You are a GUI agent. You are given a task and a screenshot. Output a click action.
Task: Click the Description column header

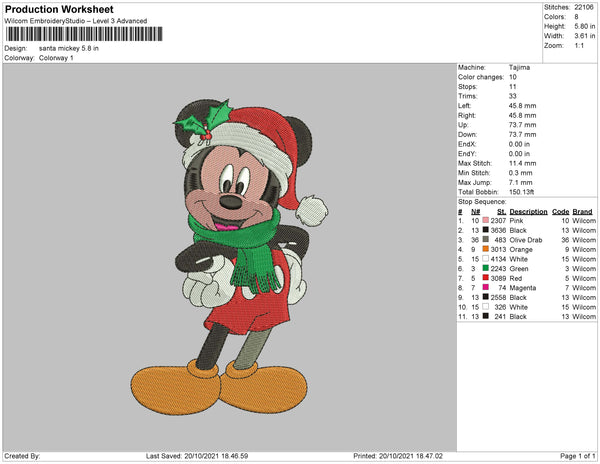pyautogui.click(x=528, y=212)
